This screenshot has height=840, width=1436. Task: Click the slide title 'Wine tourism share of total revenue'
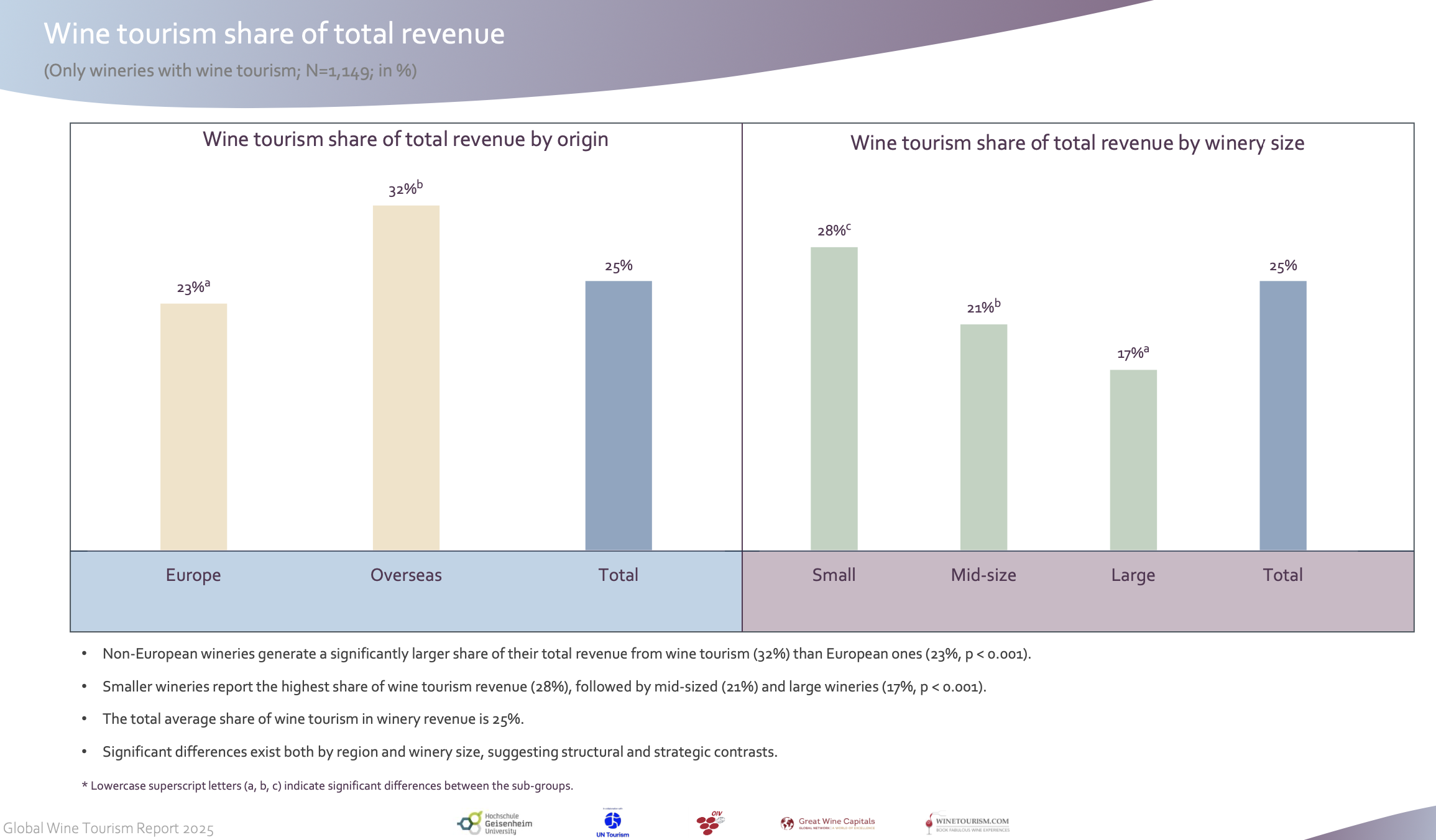(x=274, y=34)
